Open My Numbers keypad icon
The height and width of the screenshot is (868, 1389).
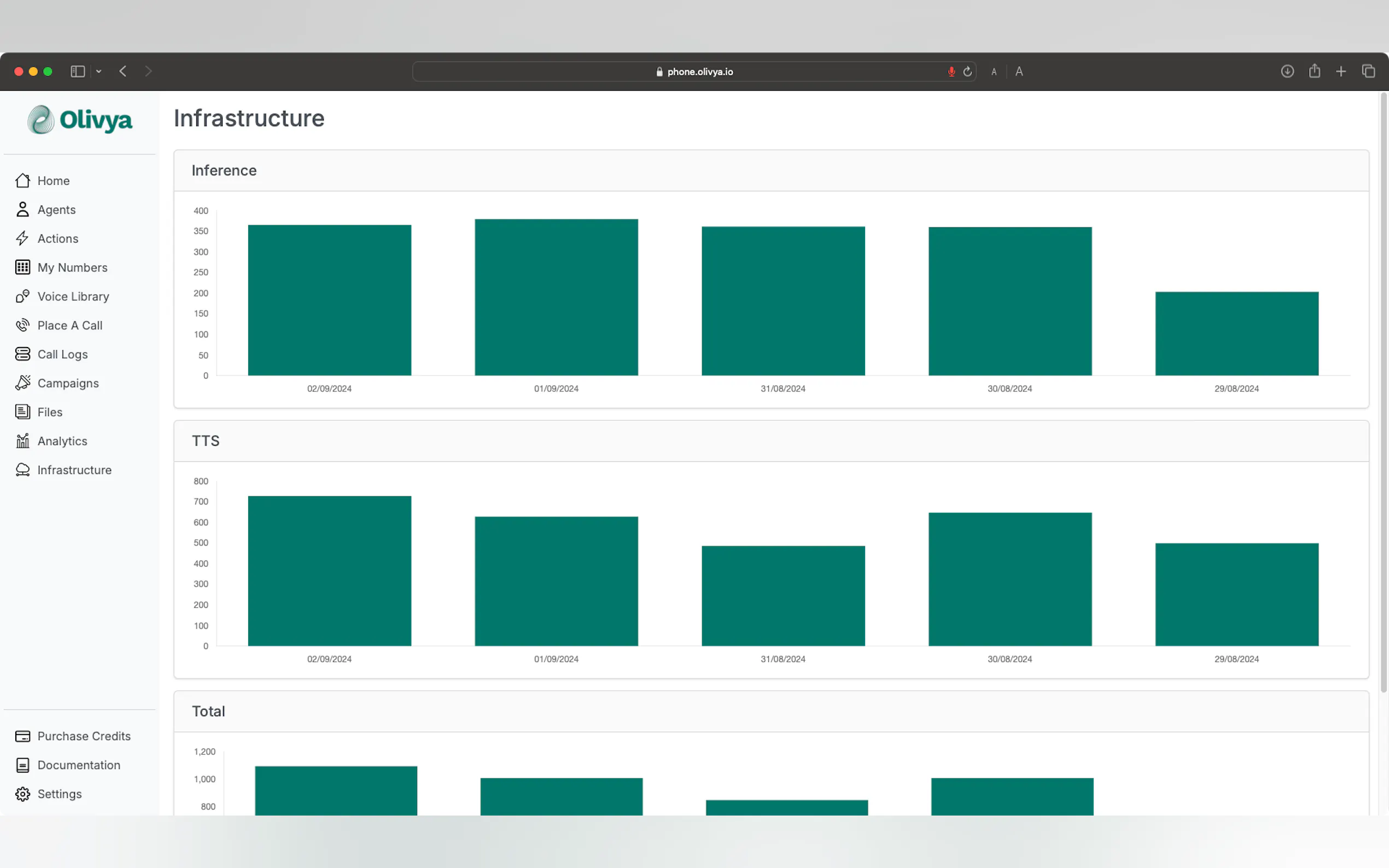click(22, 267)
